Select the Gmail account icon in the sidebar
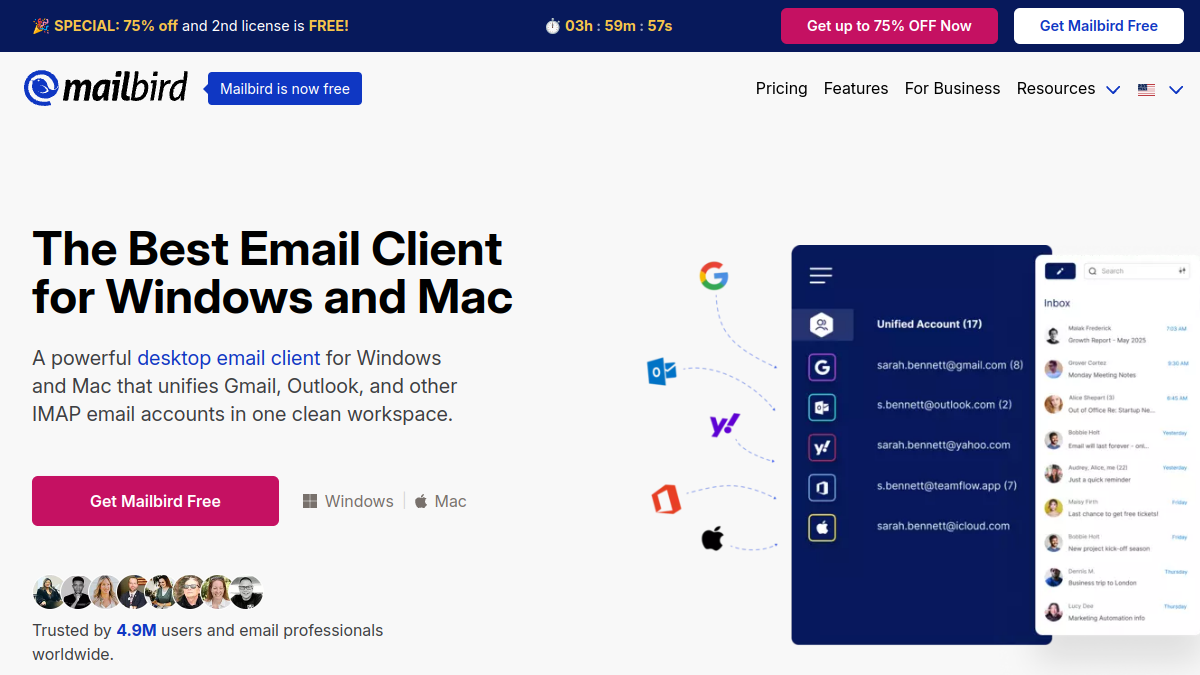1200x675 pixels. point(822,367)
